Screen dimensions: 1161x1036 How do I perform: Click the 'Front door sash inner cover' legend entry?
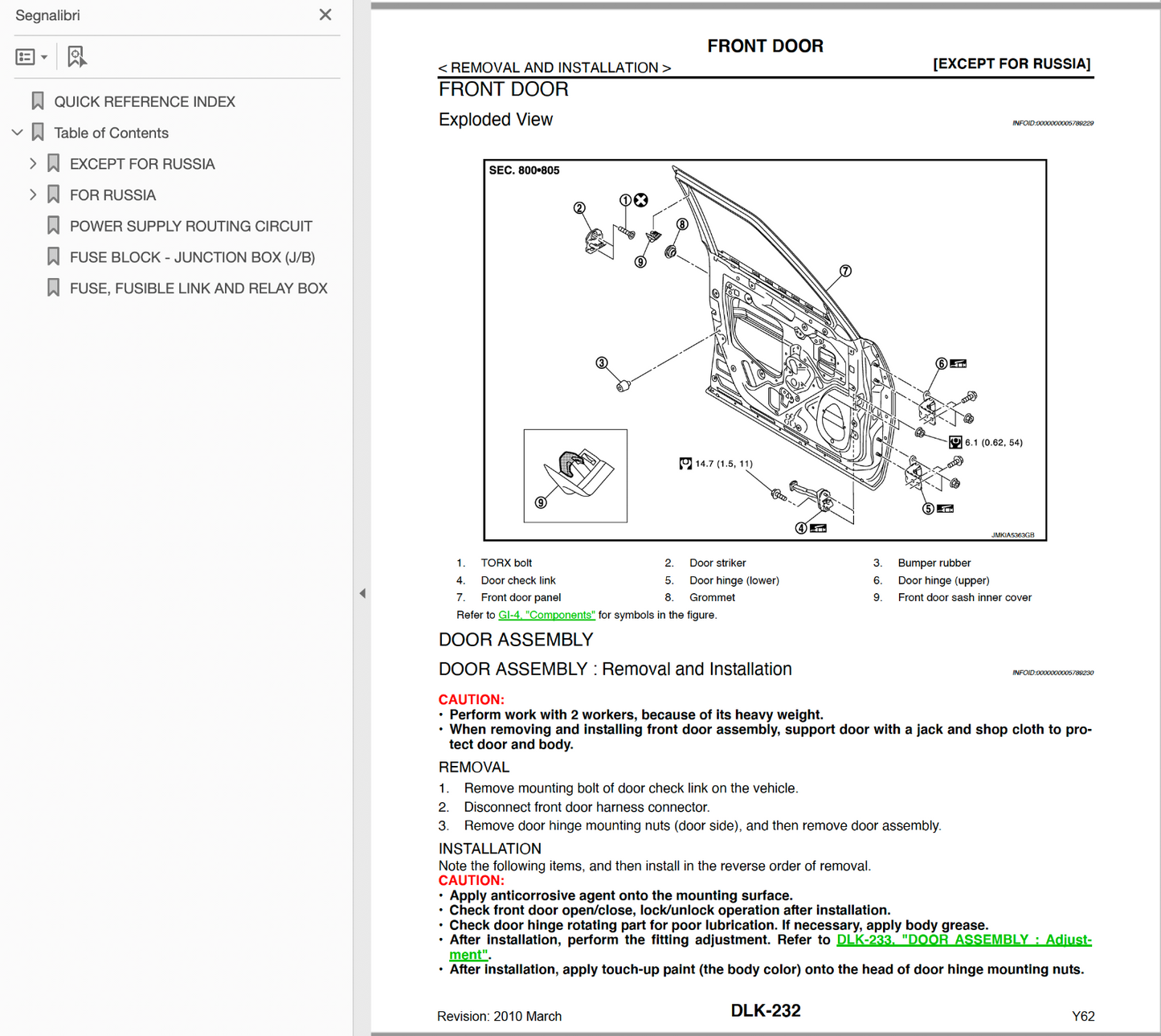point(965,597)
